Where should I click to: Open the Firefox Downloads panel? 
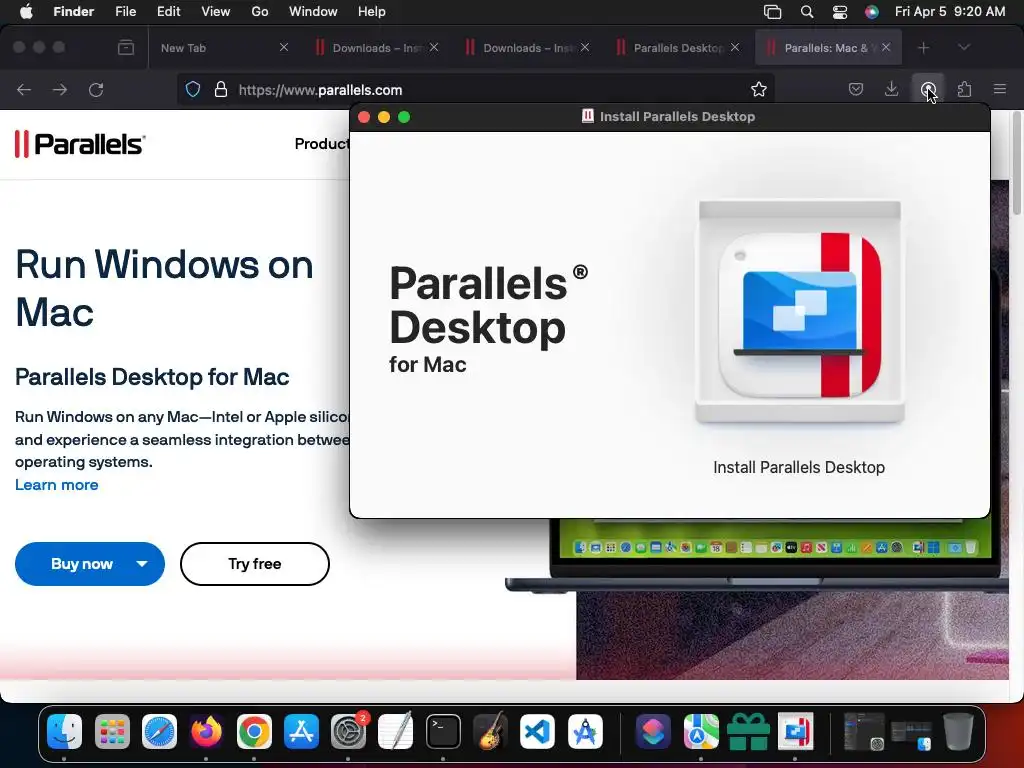[x=891, y=89]
